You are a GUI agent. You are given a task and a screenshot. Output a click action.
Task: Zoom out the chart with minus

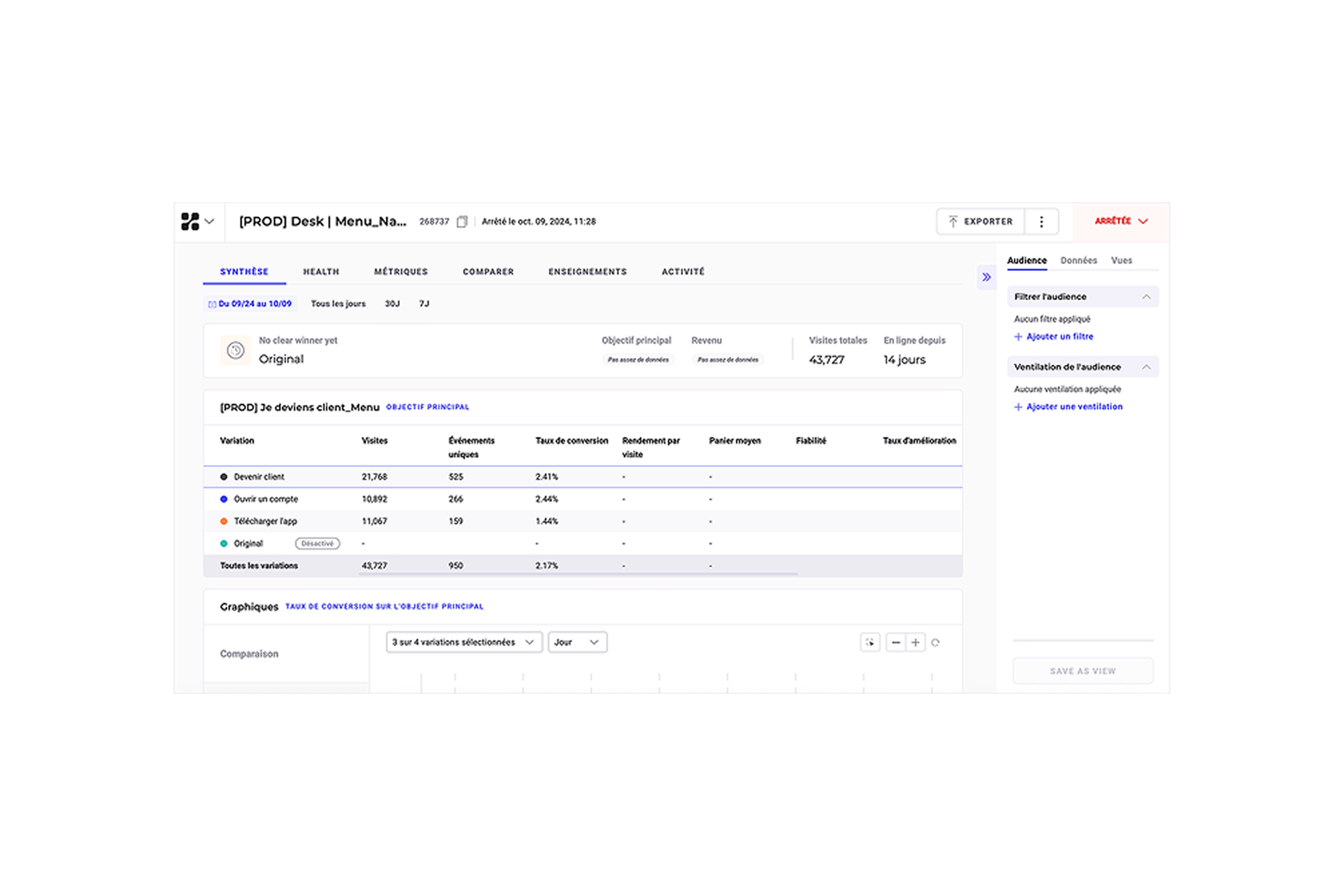(895, 642)
